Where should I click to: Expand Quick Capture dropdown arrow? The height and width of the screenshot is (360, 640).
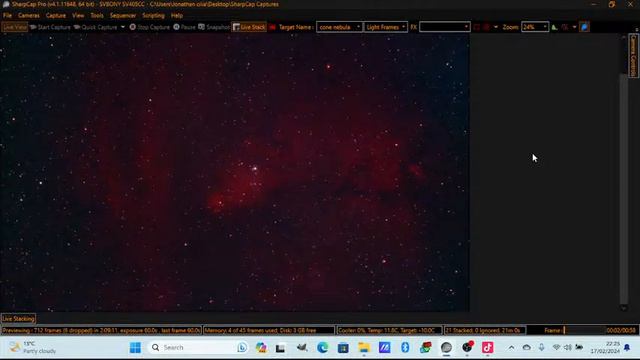coord(123,27)
